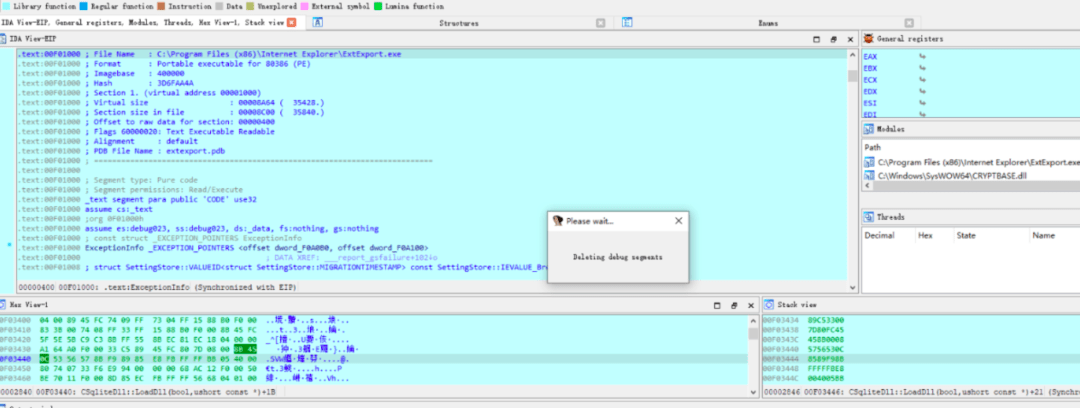Click the ExtExport.exe module icon

click(869, 163)
